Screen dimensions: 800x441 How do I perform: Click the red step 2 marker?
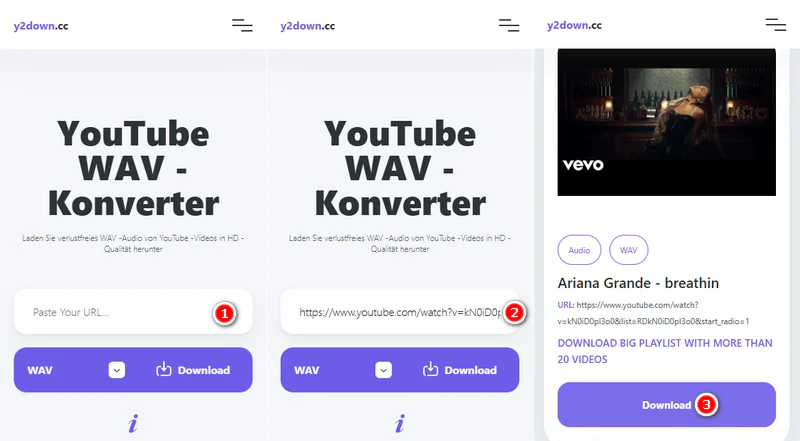tap(514, 313)
